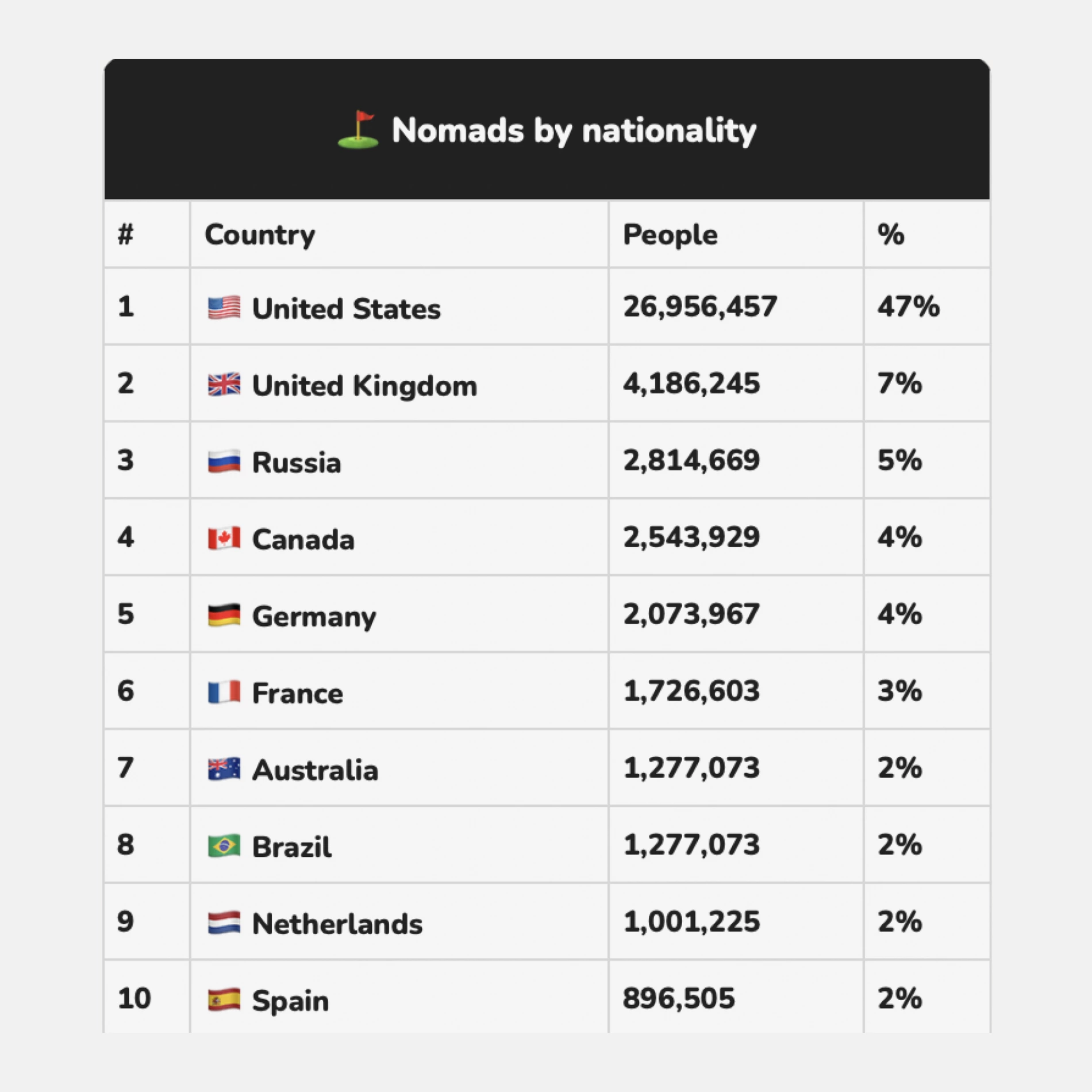Click the Australia flag icon
Image resolution: width=1092 pixels, height=1092 pixels.
(224, 769)
